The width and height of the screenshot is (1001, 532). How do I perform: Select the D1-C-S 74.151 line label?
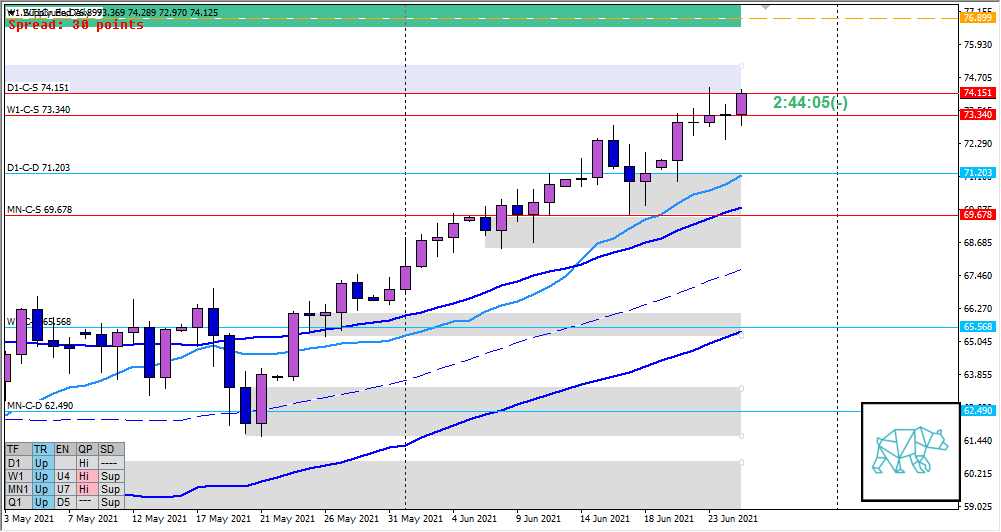(x=39, y=88)
